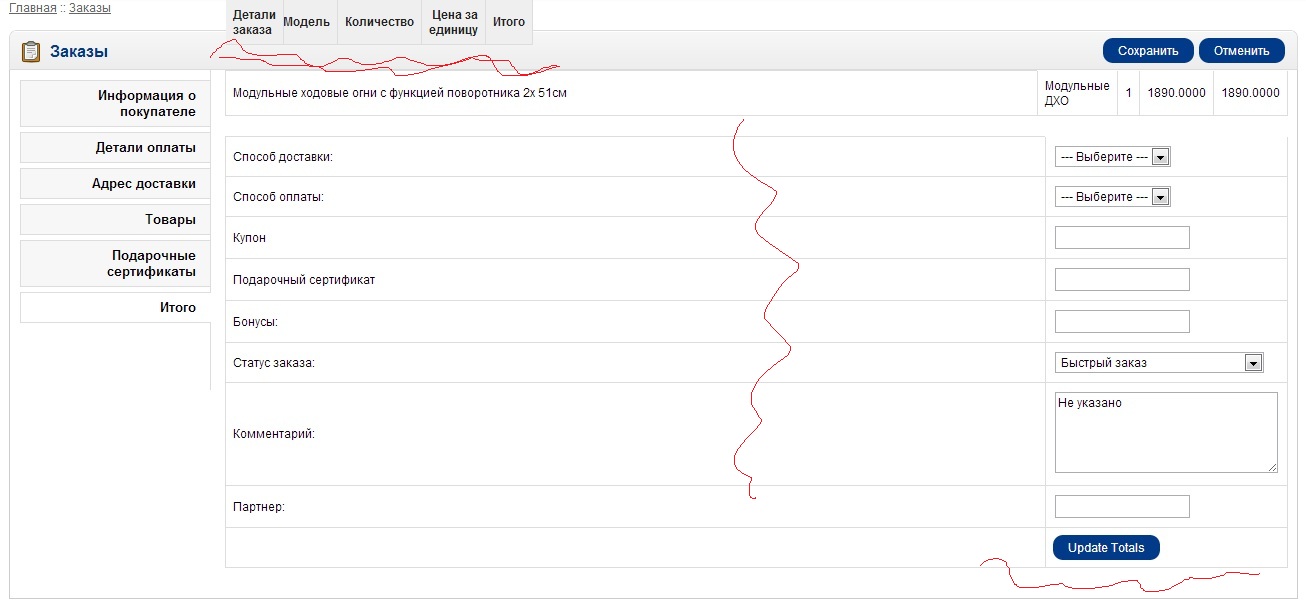Switch to Адрес доставки tab
The image size is (1306, 606).
pos(115,183)
